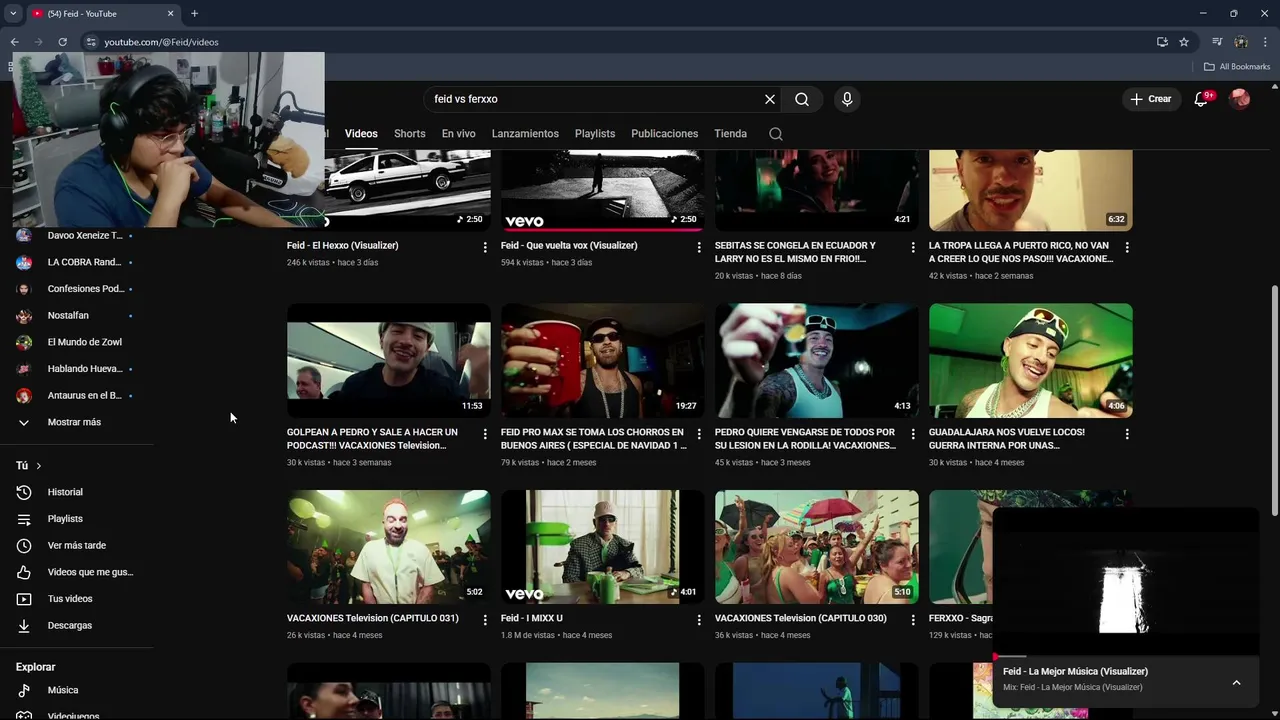The image size is (1280, 720).
Task: Open options menu for Feid - El Hexxo video
Action: pyautogui.click(x=485, y=247)
